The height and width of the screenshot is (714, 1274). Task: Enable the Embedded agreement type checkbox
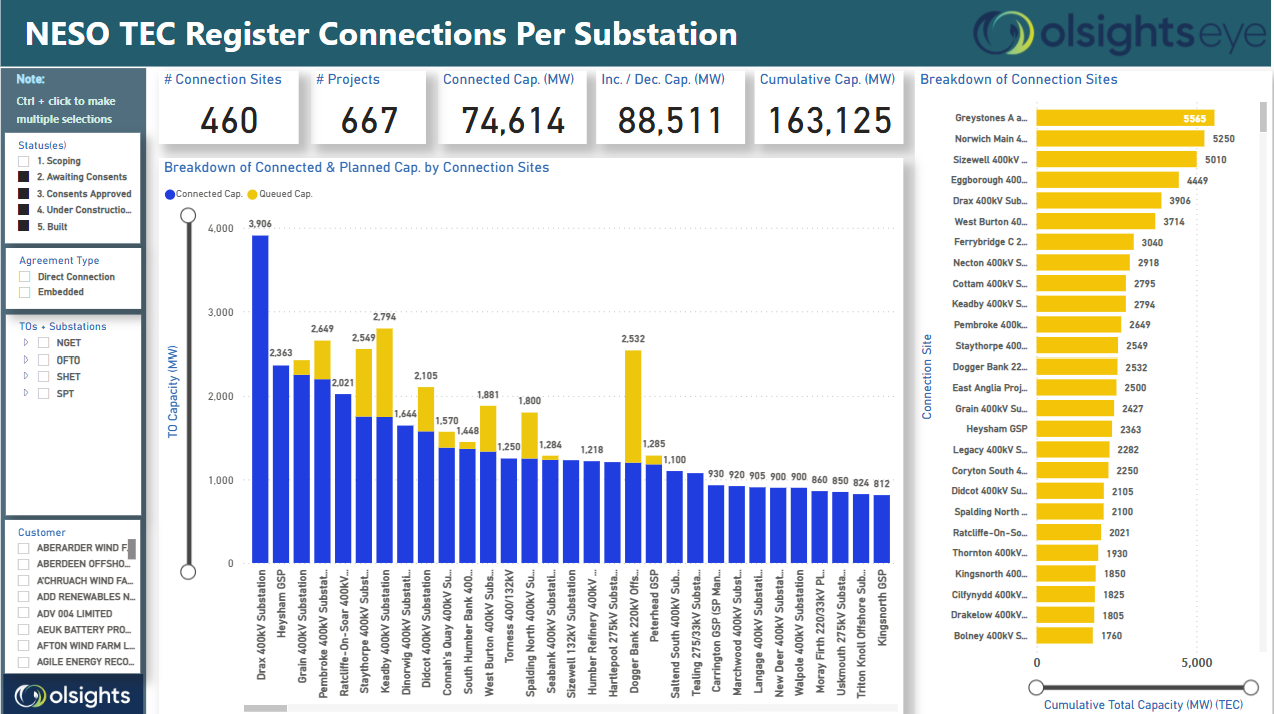(25, 292)
